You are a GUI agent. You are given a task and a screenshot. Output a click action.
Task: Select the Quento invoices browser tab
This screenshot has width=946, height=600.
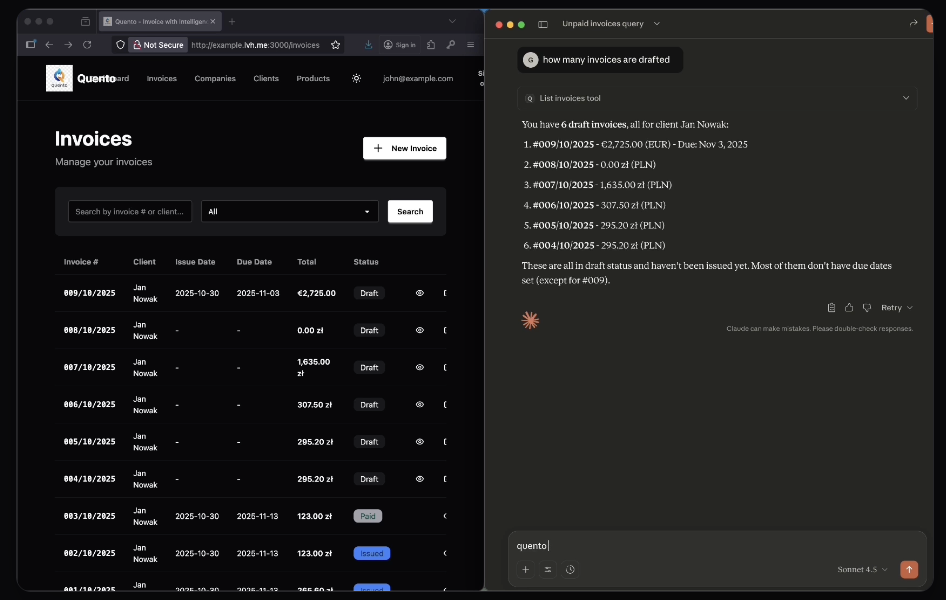tap(155, 19)
